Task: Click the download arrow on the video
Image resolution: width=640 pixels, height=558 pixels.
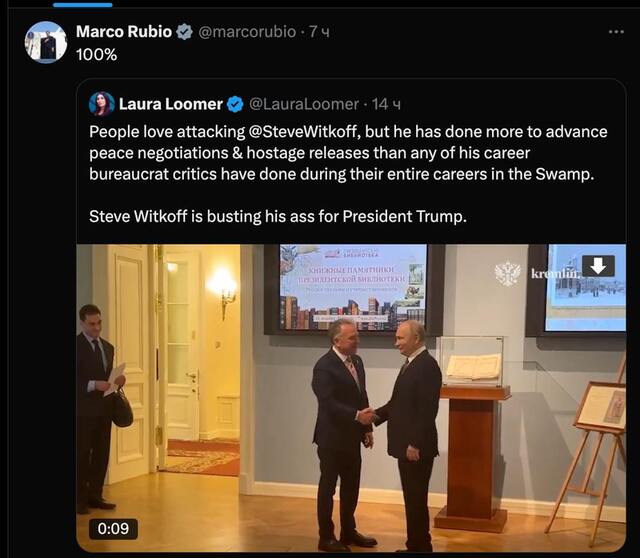Action: click(x=598, y=266)
